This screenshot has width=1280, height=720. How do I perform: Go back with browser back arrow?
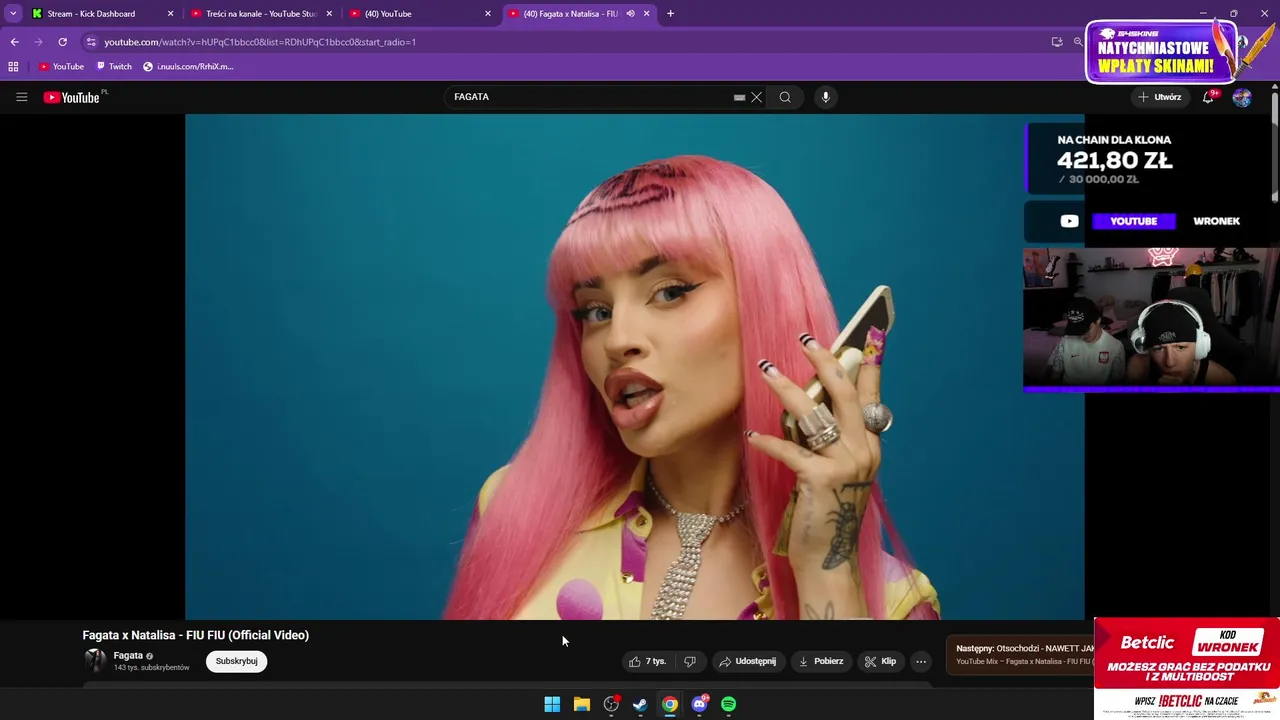[15, 42]
